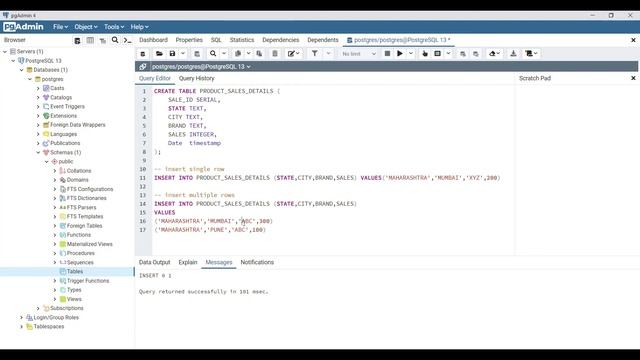Close the Scratch Pad panel
The height and width of the screenshot is (360, 640).
(x=633, y=78)
